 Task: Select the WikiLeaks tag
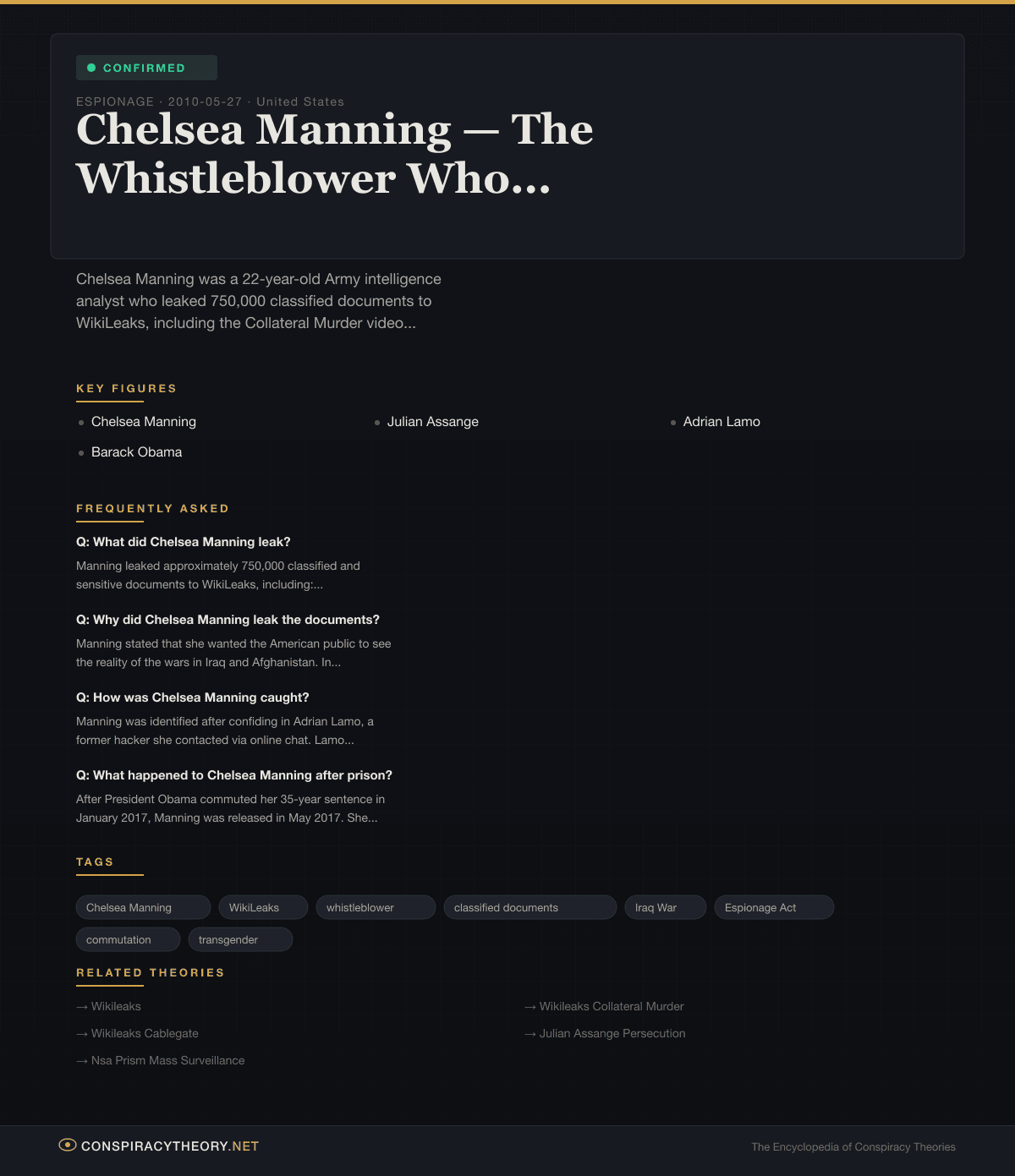(262, 907)
